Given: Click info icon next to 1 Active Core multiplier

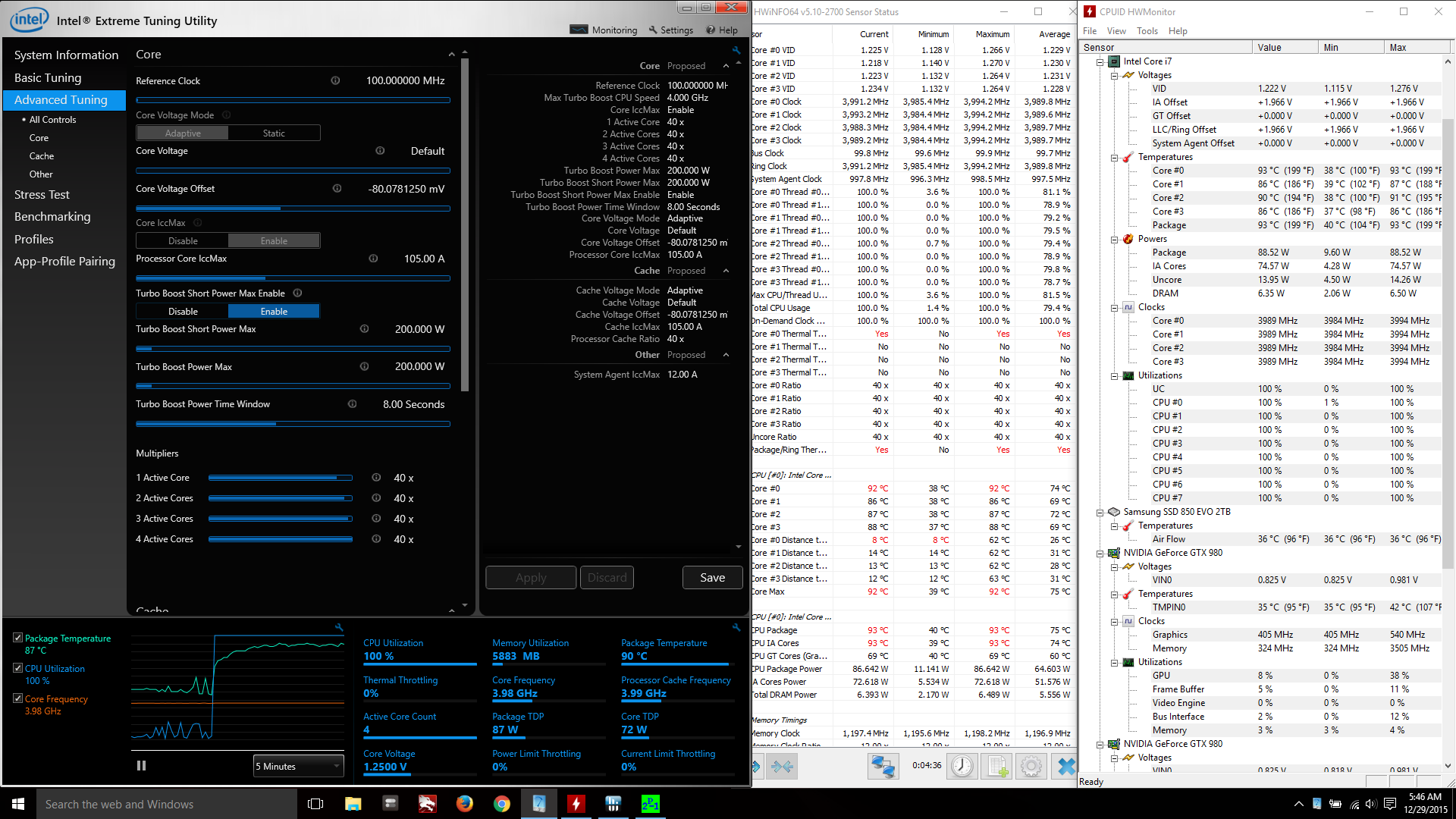Looking at the screenshot, I should coord(376,478).
